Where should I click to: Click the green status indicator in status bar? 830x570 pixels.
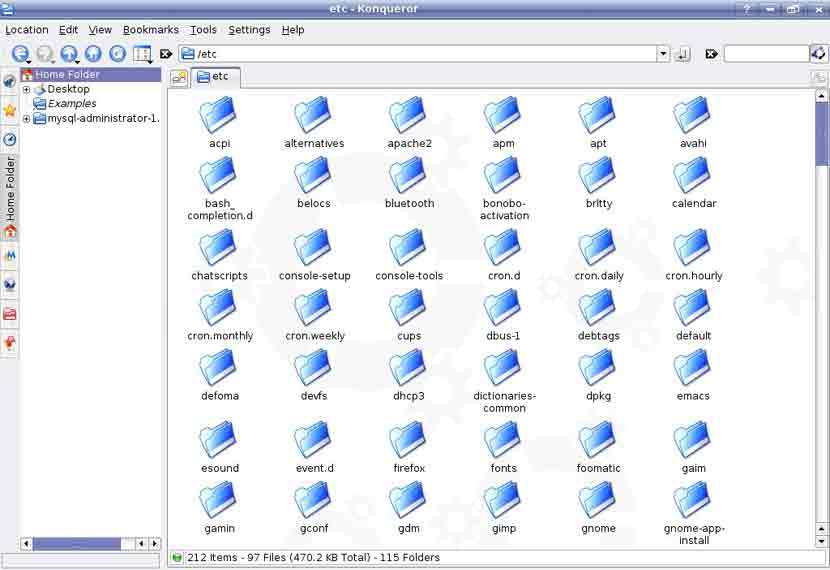pos(177,557)
